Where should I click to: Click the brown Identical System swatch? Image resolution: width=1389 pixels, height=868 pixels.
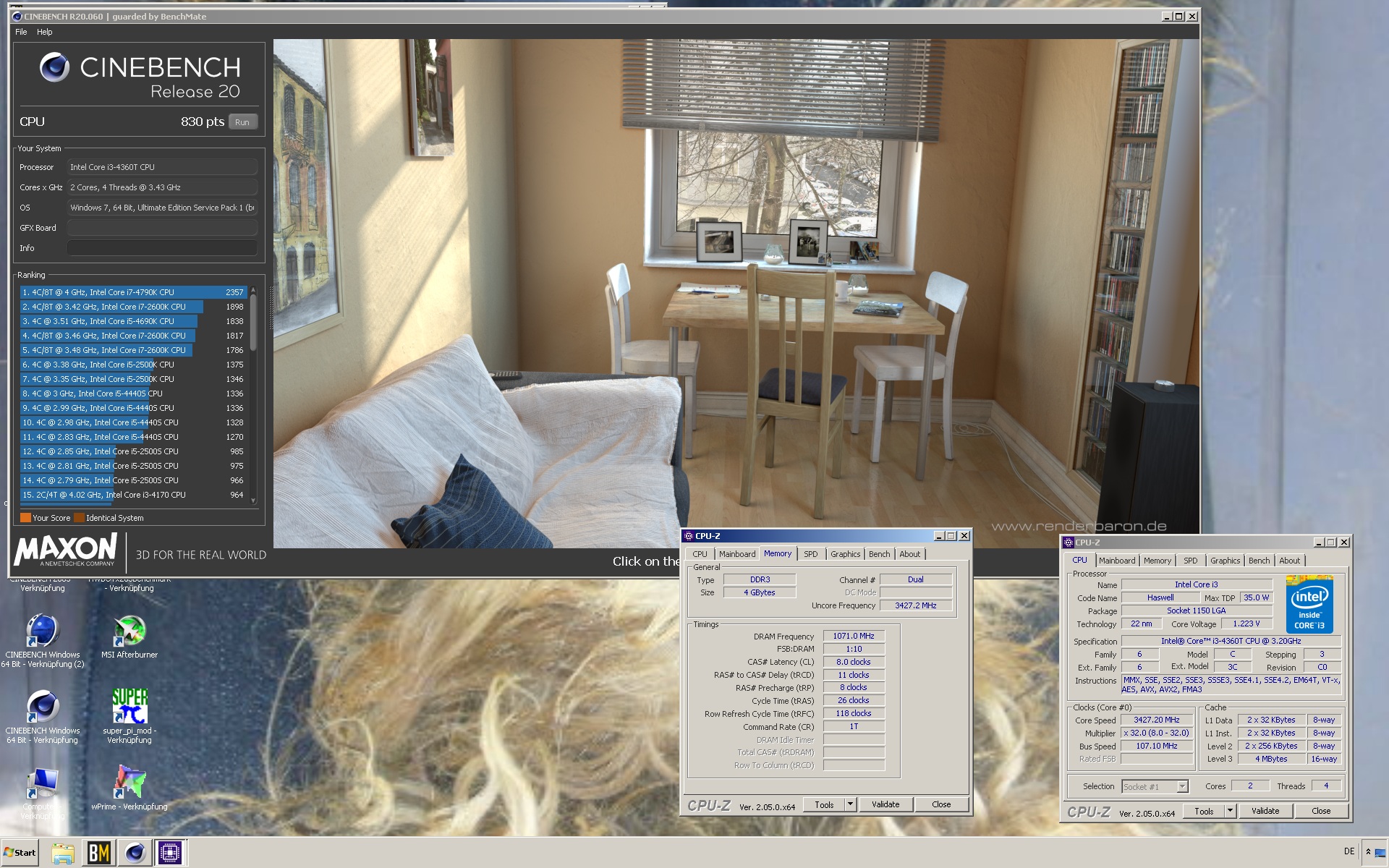[x=79, y=518]
